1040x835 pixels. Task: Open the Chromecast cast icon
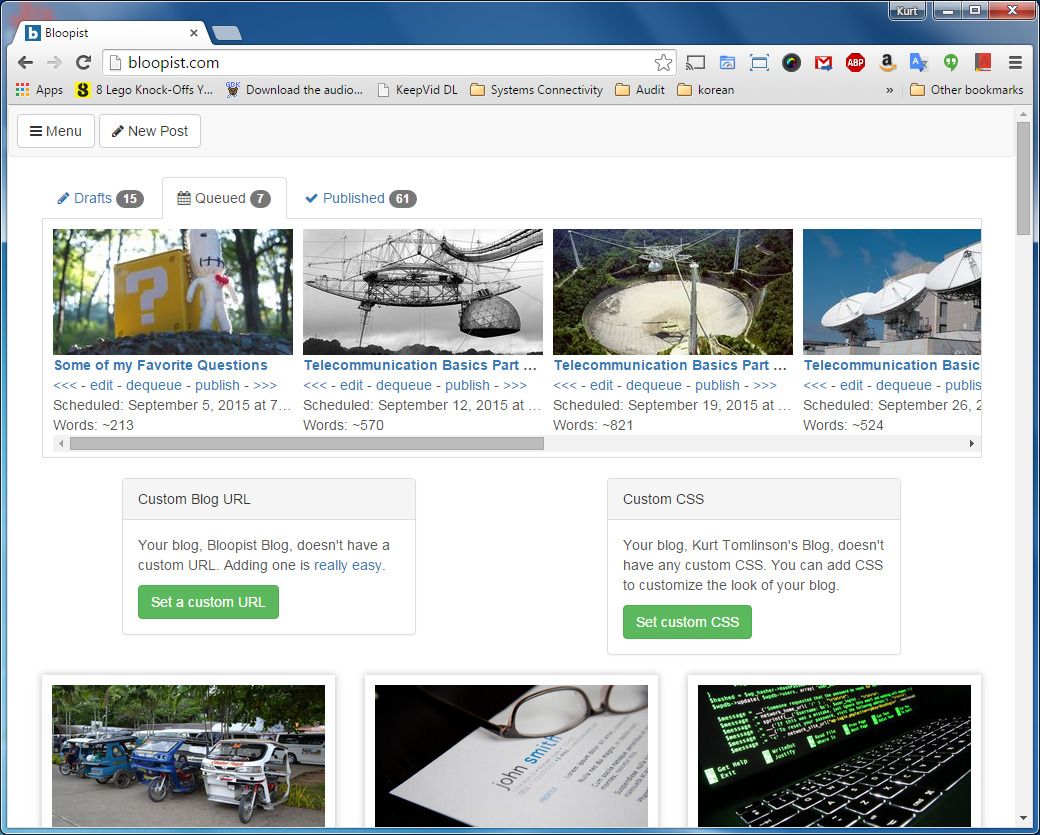pyautogui.click(x=695, y=61)
